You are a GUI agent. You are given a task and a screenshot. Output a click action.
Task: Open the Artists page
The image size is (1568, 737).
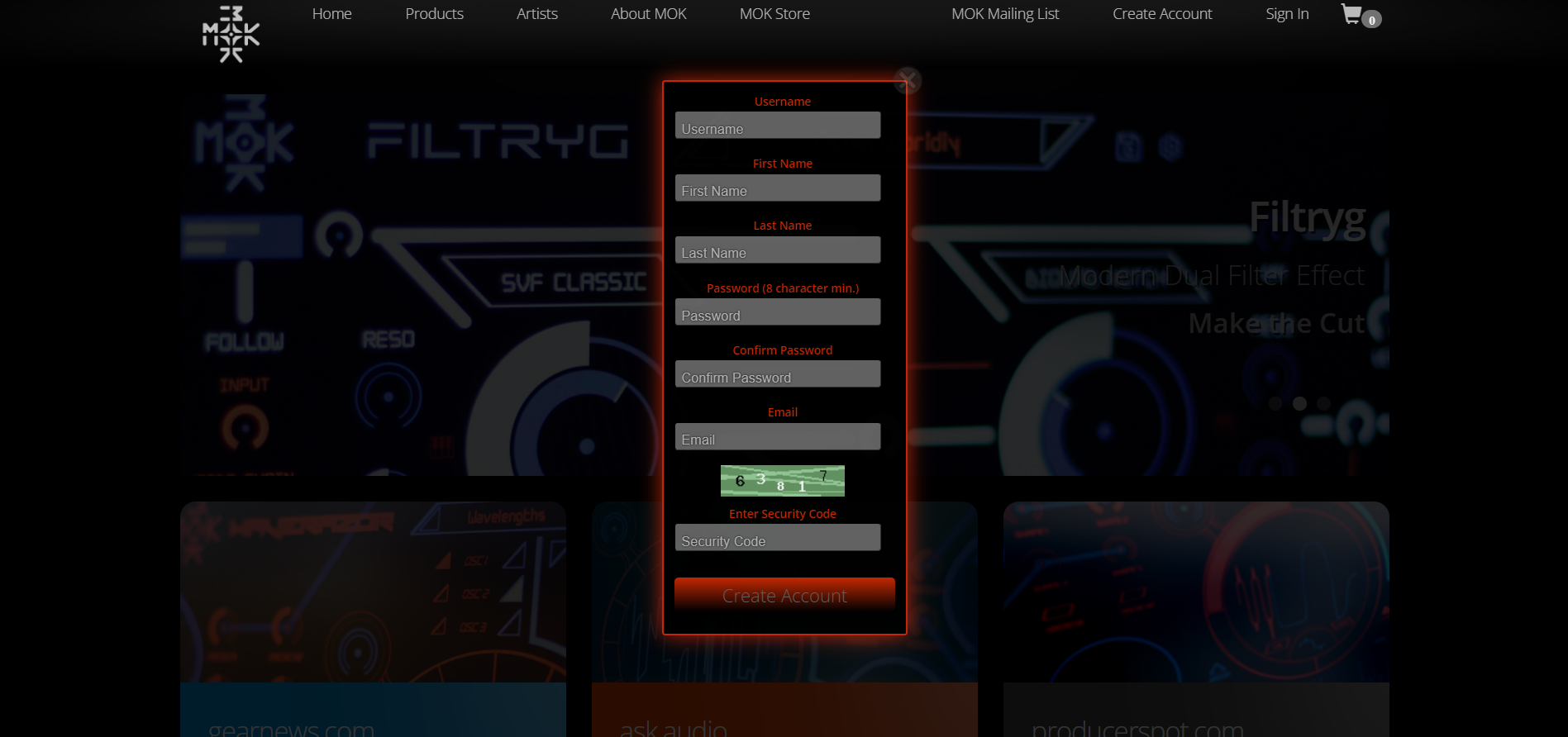point(537,14)
